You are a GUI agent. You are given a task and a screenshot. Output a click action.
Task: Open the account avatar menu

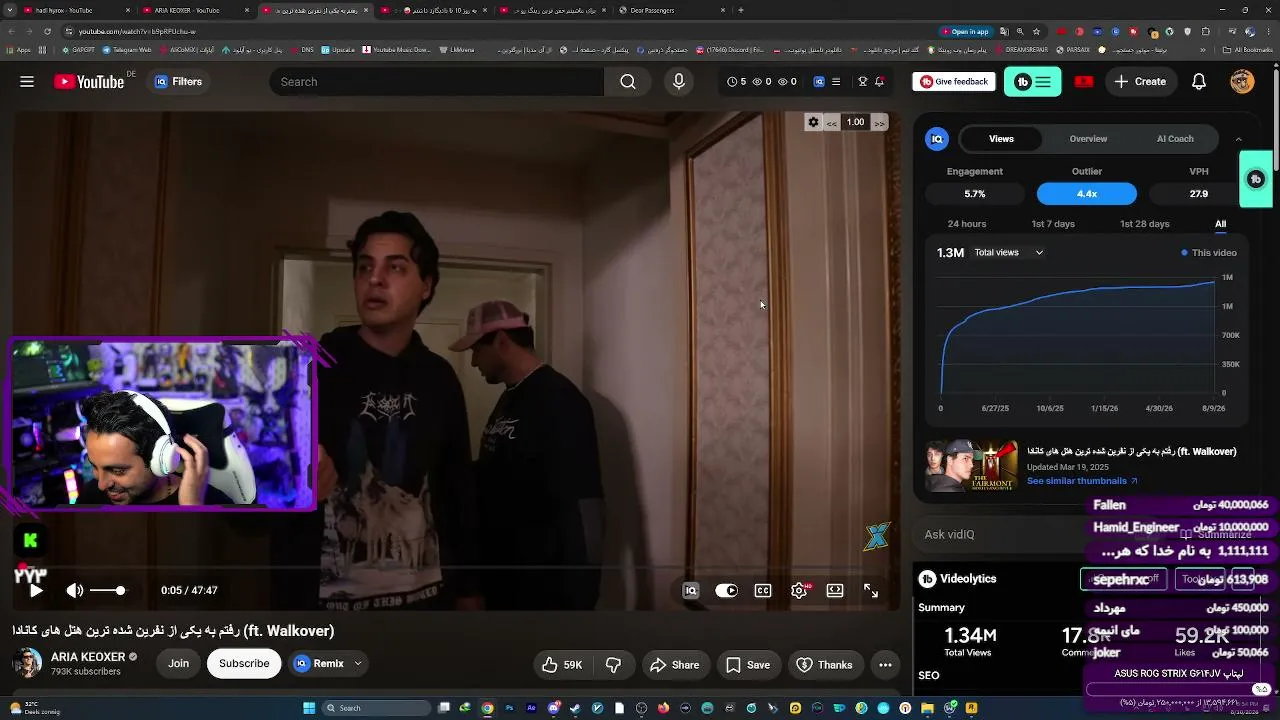click(x=1242, y=82)
